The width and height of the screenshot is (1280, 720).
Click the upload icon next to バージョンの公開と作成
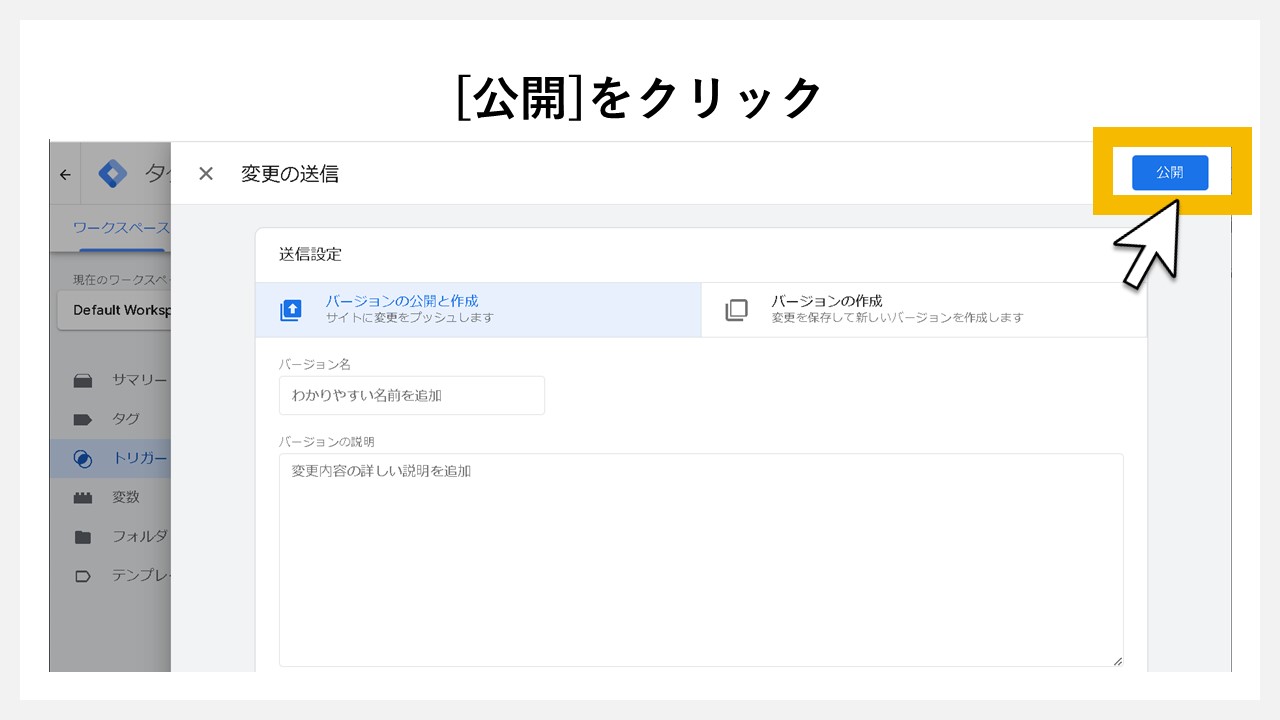(x=290, y=310)
